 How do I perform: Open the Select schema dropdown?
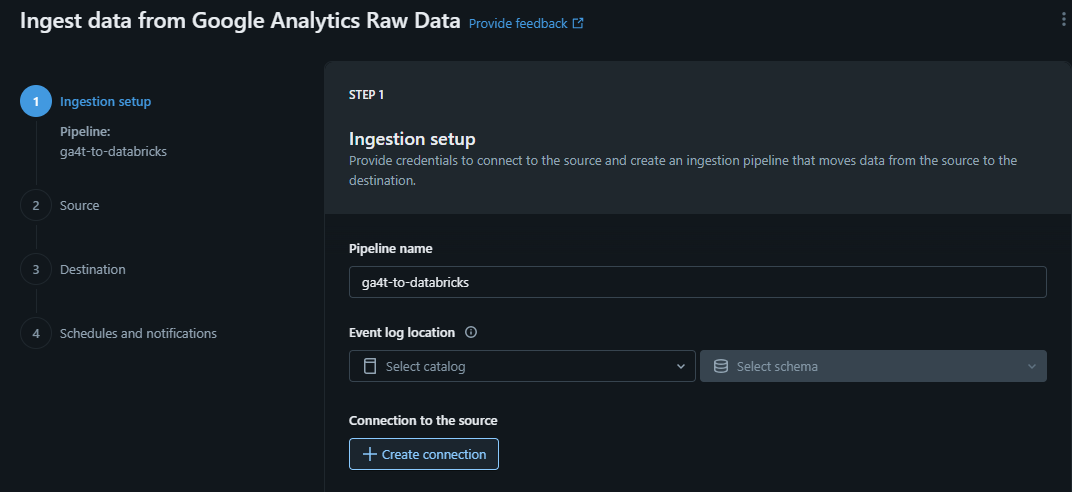[x=873, y=366]
